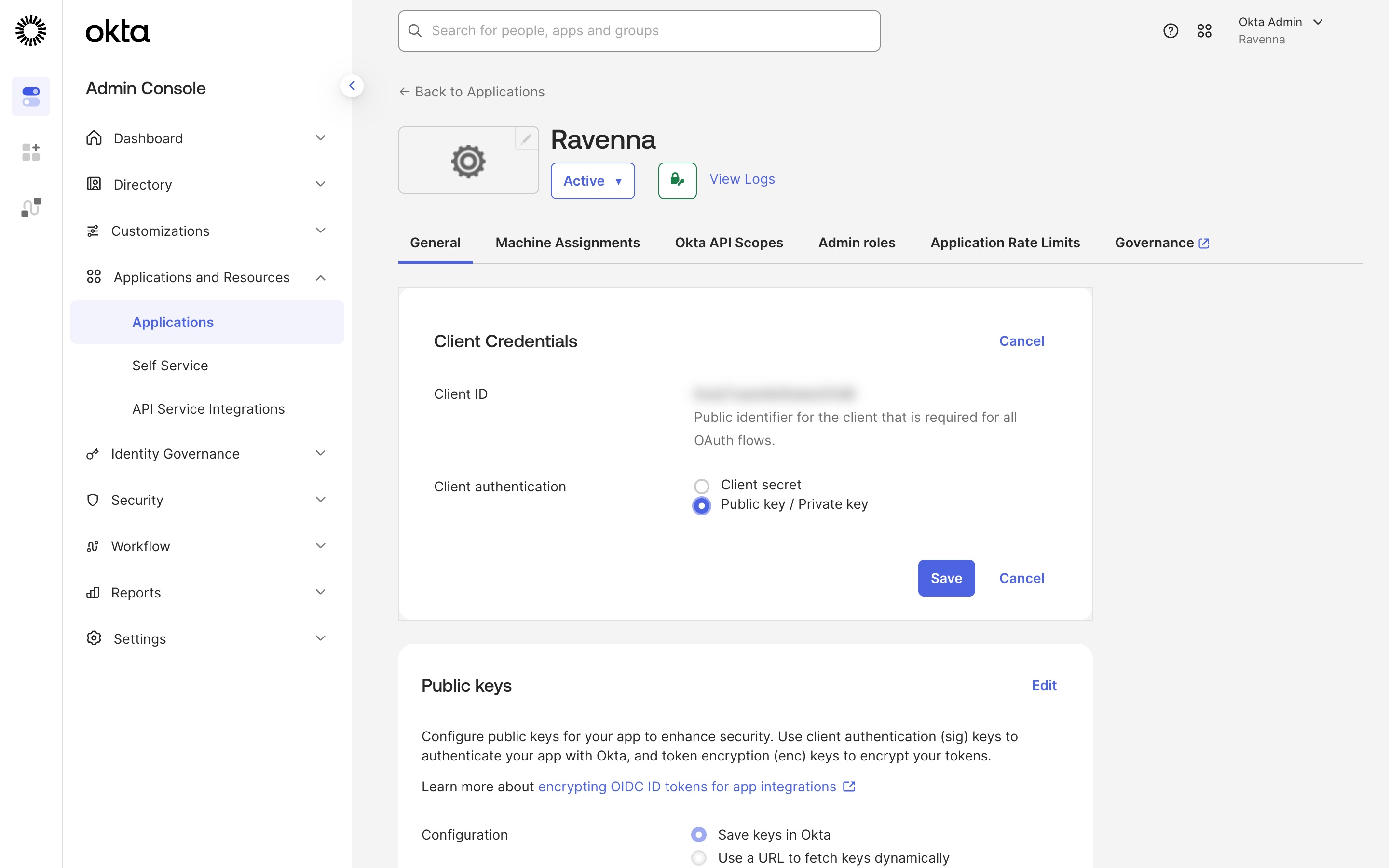This screenshot has width=1389, height=868.
Task: Open the Workflows connector icon in left rail
Action: coord(31,207)
